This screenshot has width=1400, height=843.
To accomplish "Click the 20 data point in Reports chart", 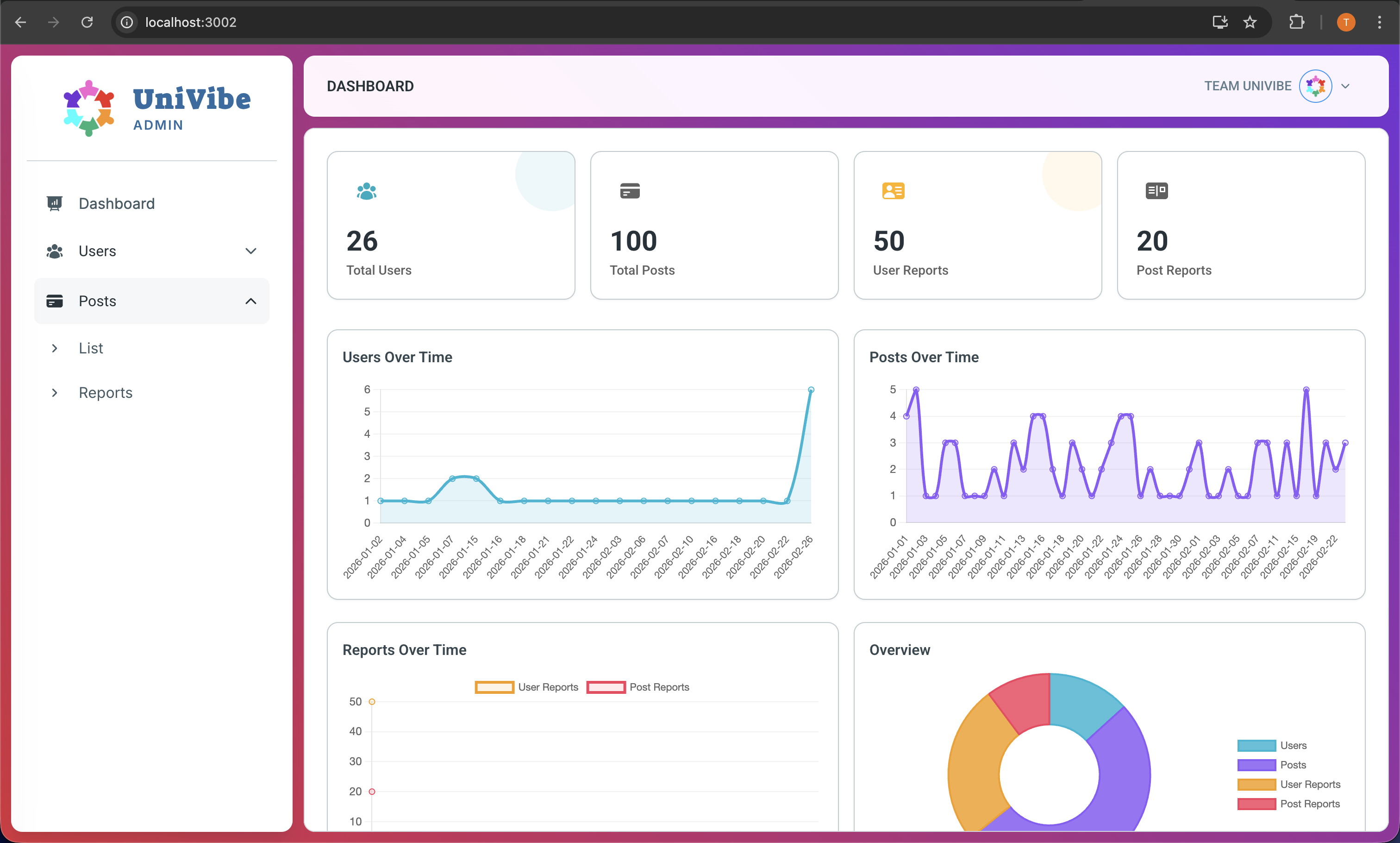I will tap(372, 792).
